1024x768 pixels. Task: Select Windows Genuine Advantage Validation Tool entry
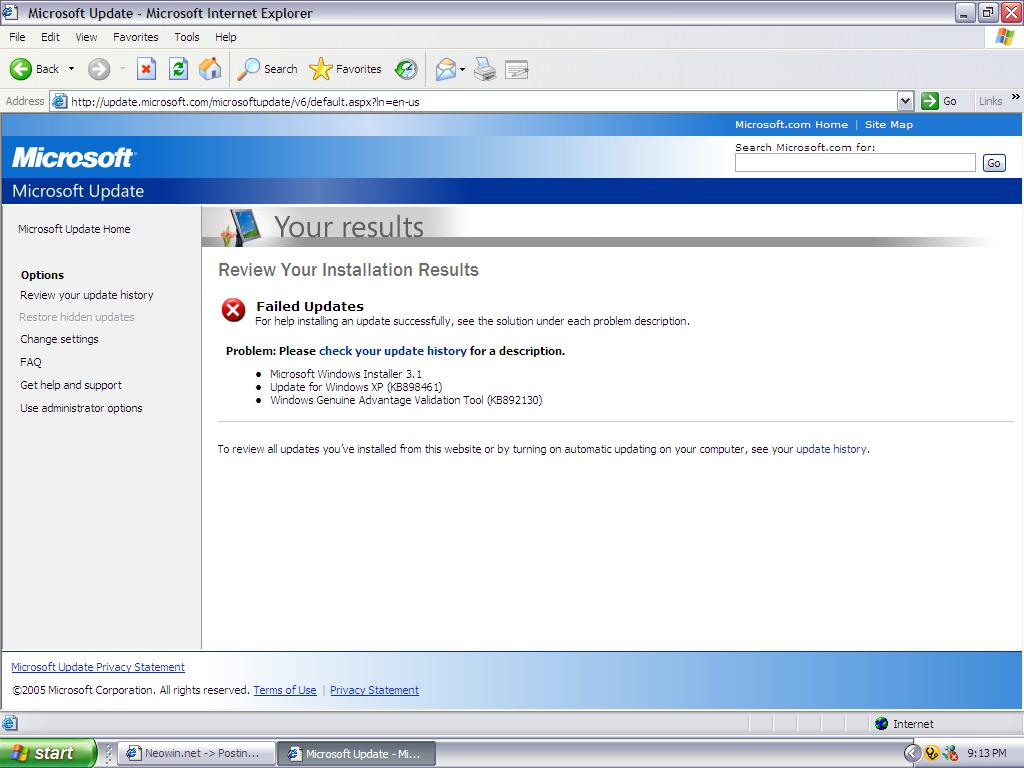click(x=406, y=400)
